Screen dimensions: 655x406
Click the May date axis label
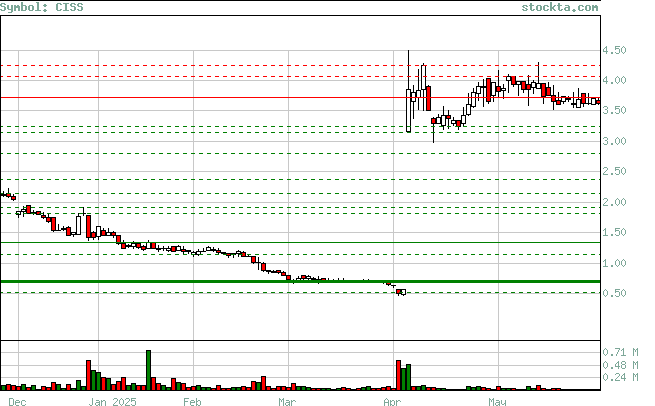click(x=497, y=402)
